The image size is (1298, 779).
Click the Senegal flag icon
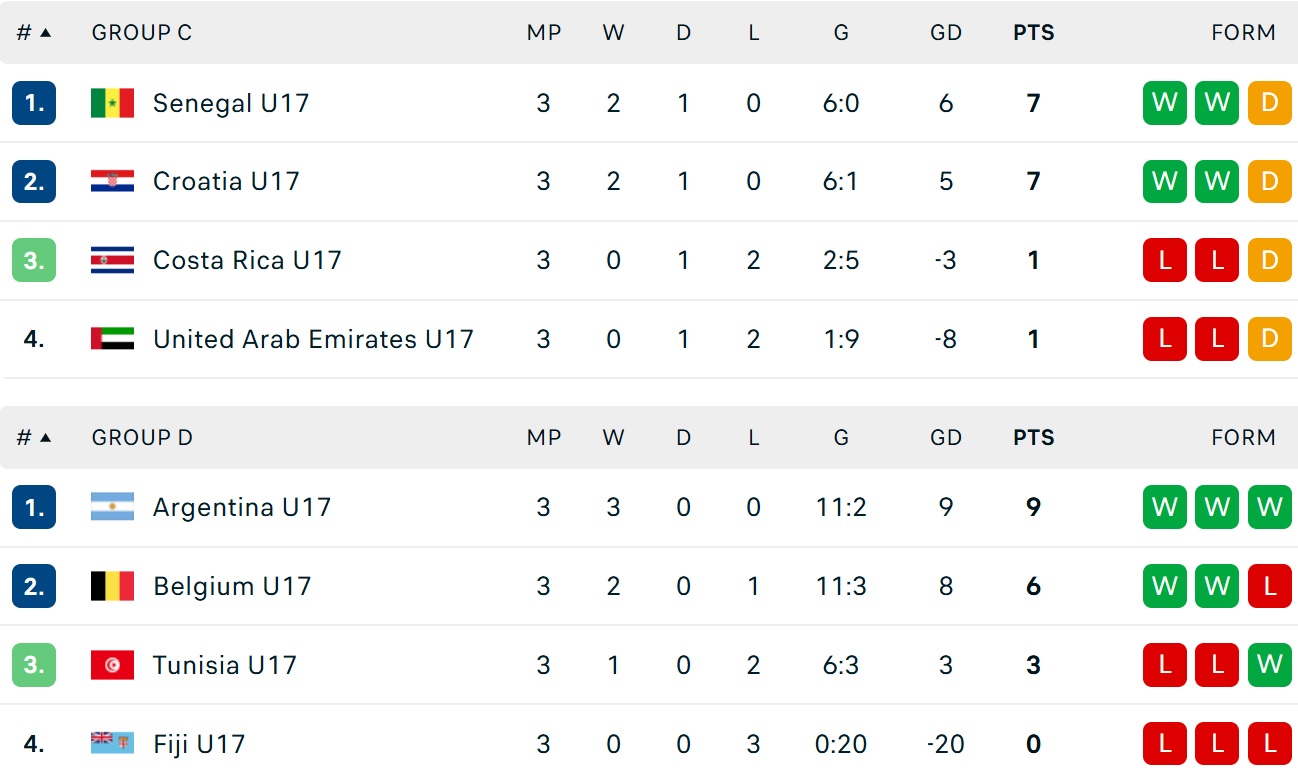click(112, 103)
